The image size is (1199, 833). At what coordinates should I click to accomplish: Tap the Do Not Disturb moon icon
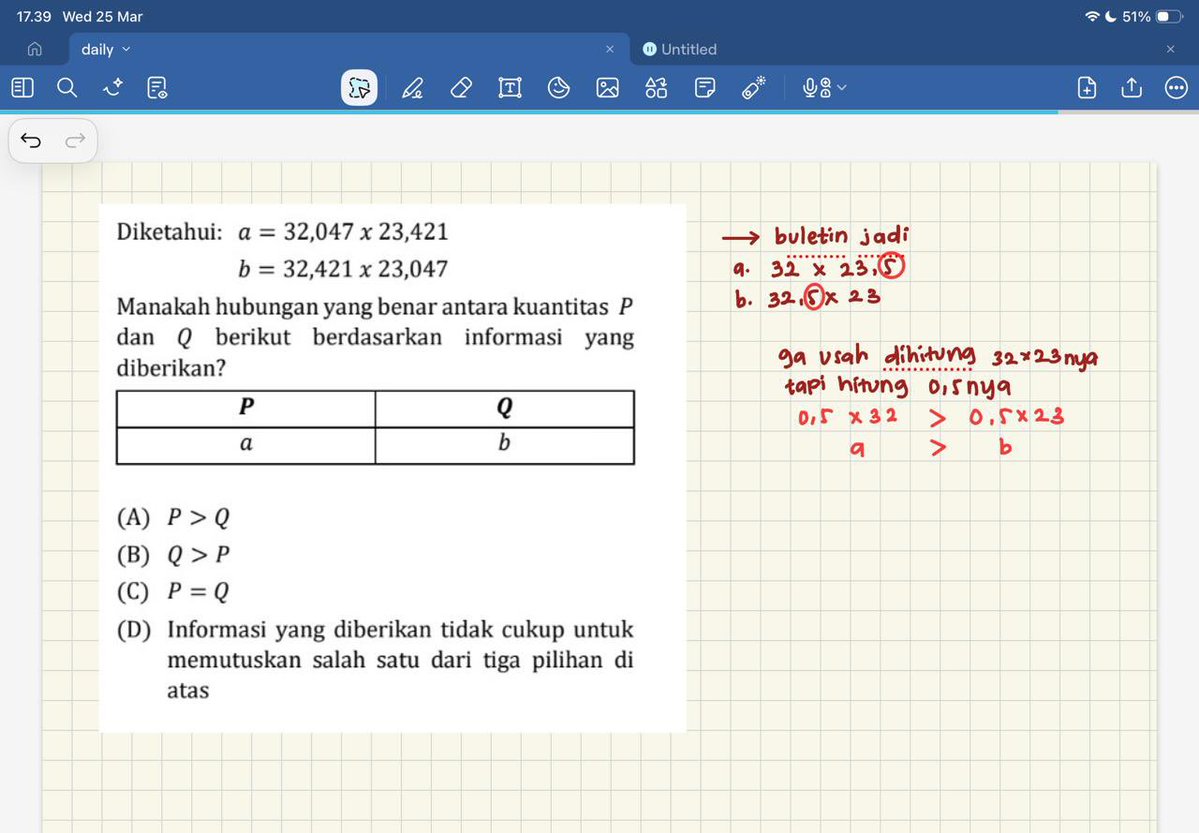(1111, 17)
